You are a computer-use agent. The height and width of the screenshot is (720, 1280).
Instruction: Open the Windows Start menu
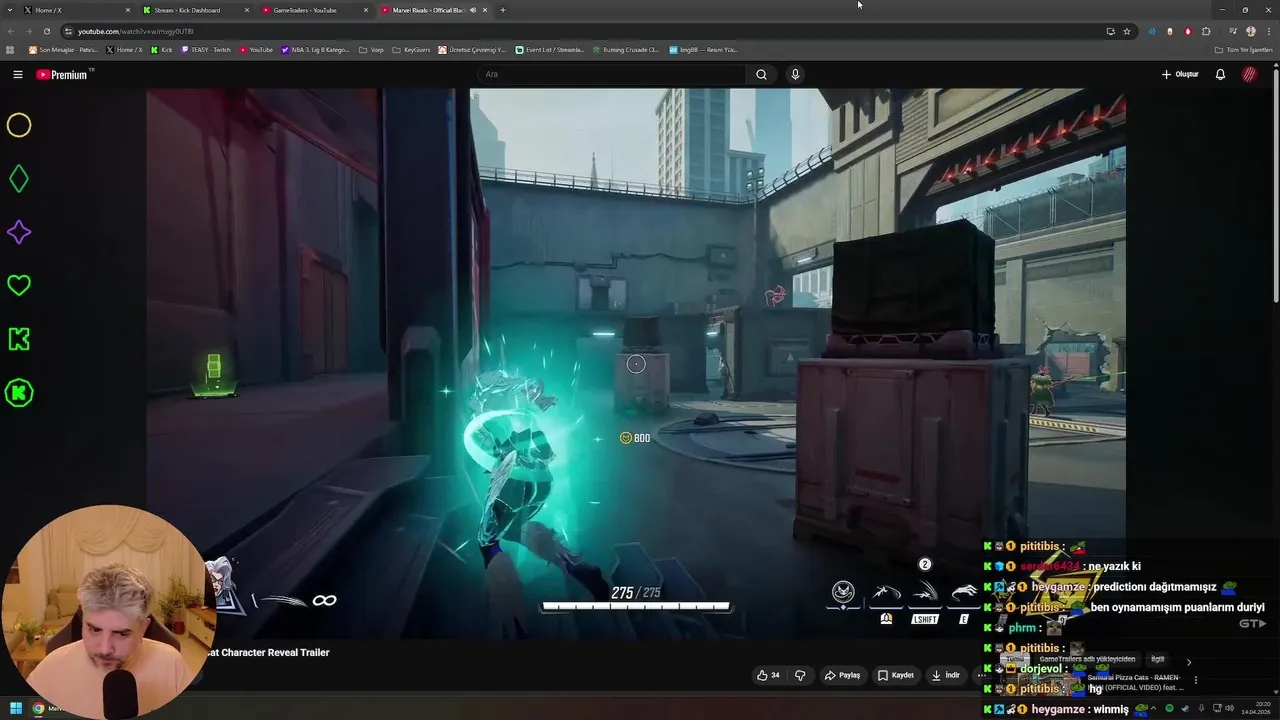click(16, 708)
